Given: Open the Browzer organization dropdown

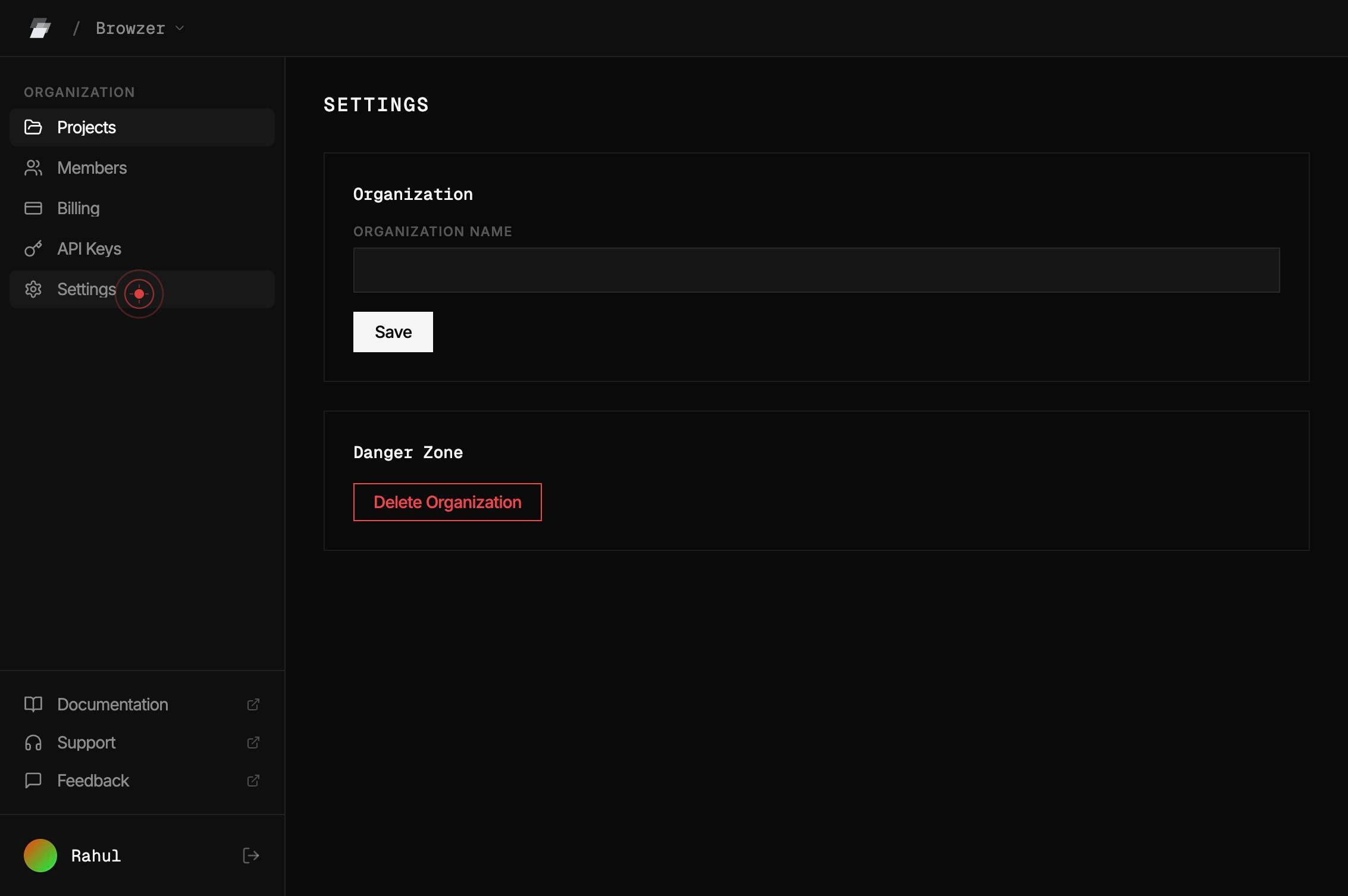Looking at the screenshot, I should point(140,28).
